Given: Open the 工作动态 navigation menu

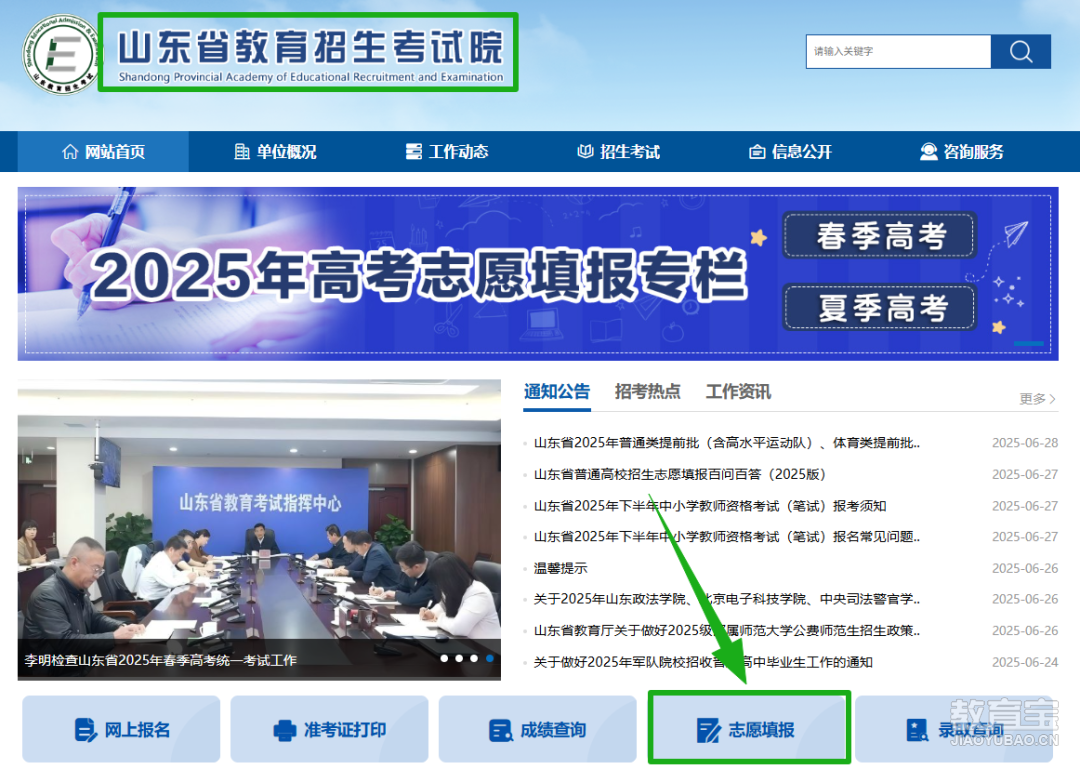Looking at the screenshot, I should click(x=446, y=152).
